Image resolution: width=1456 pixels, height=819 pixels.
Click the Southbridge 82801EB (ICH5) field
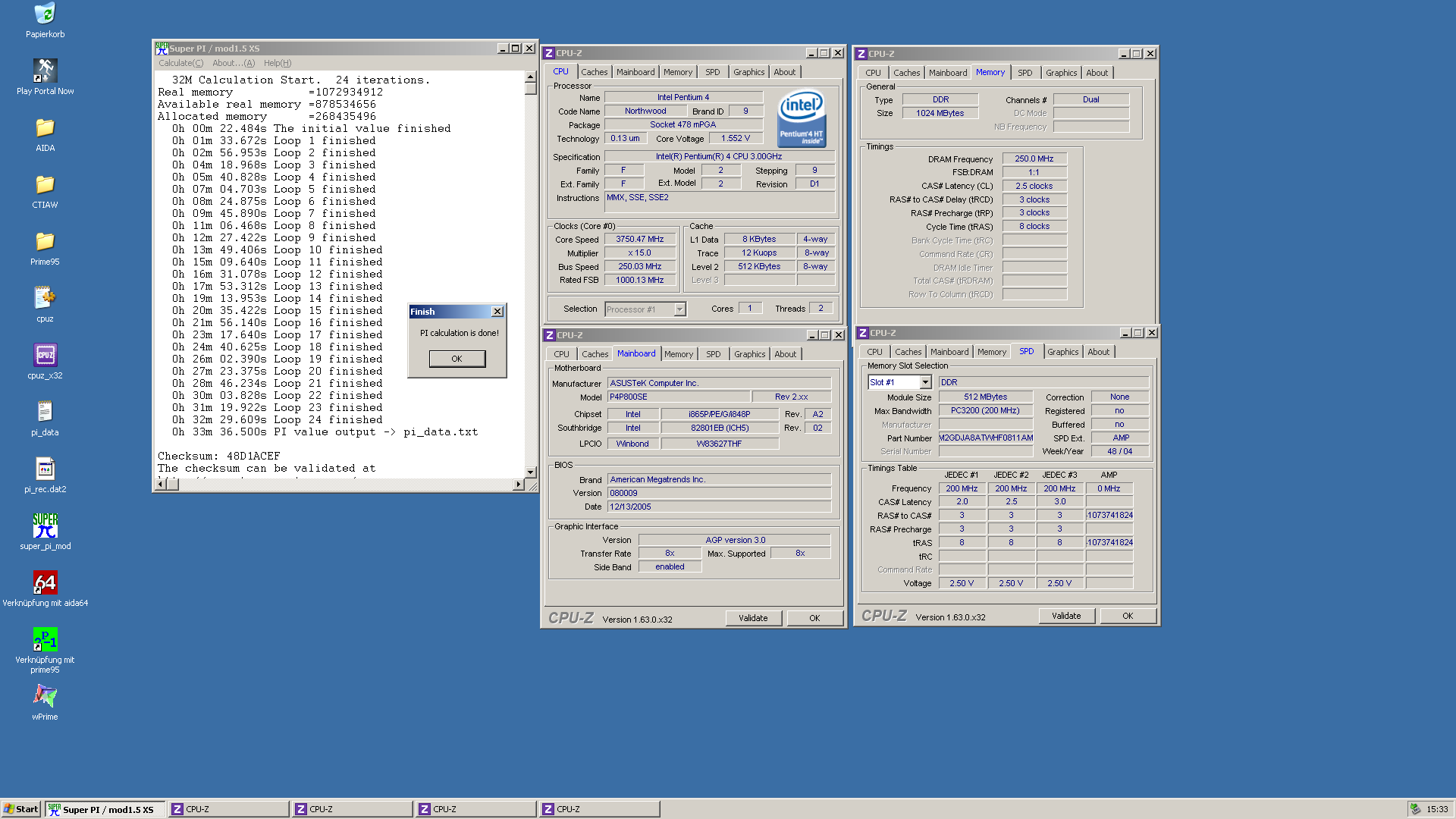coord(720,428)
